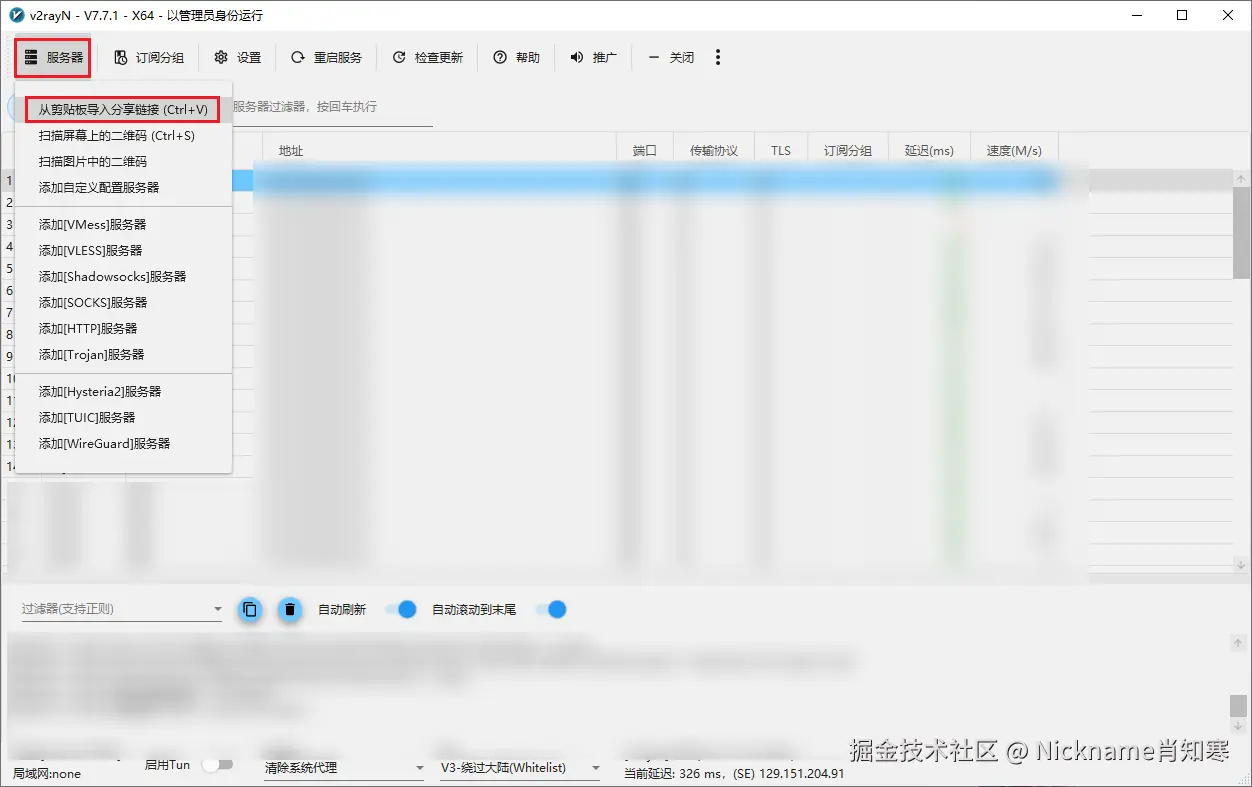Click the 当前延迟: 326 ms status text
This screenshot has width=1252, height=787.
(734, 773)
